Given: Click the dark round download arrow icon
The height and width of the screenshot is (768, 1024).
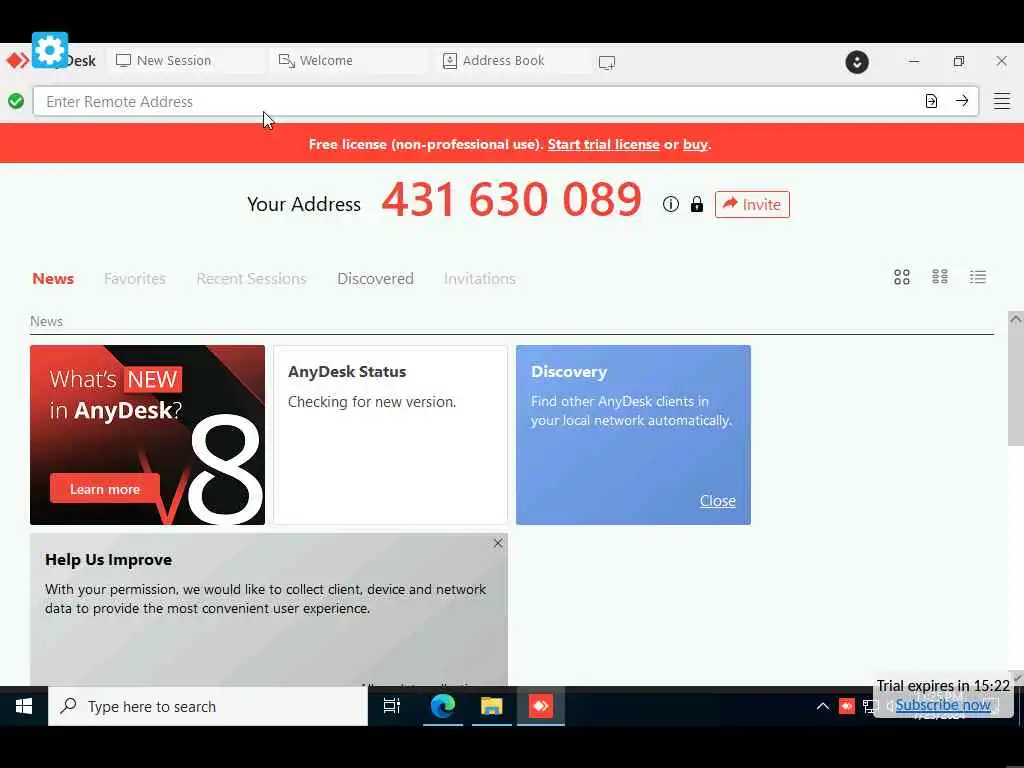Looking at the screenshot, I should pos(857,62).
